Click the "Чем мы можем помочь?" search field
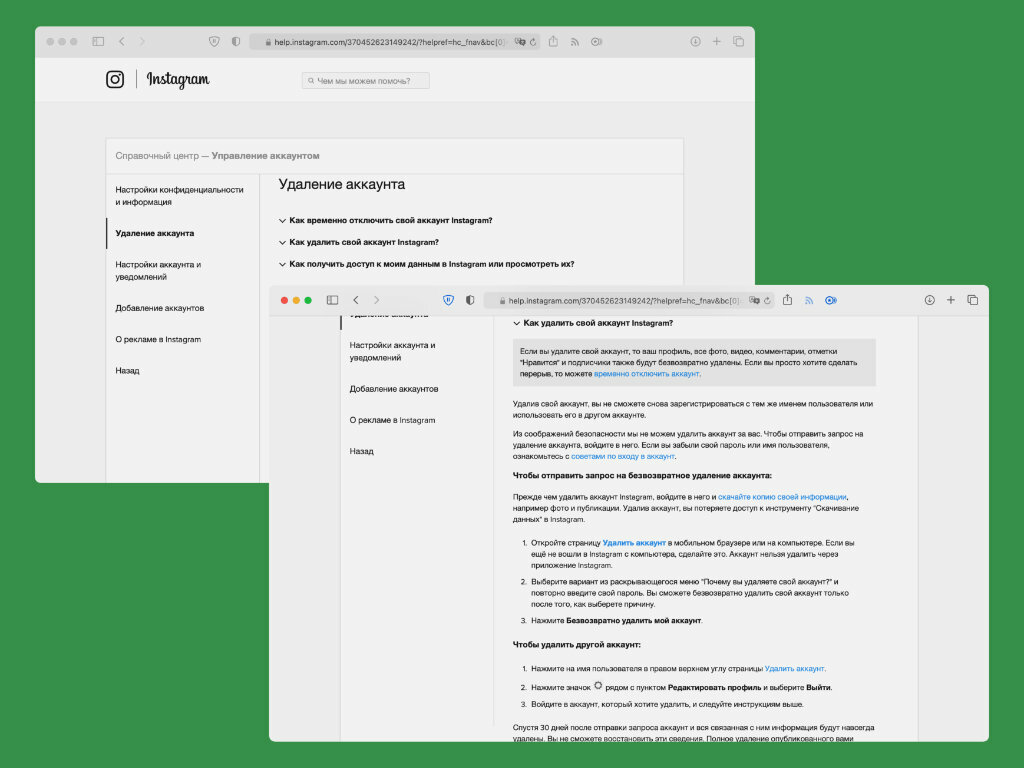This screenshot has width=1024, height=768. [x=366, y=81]
